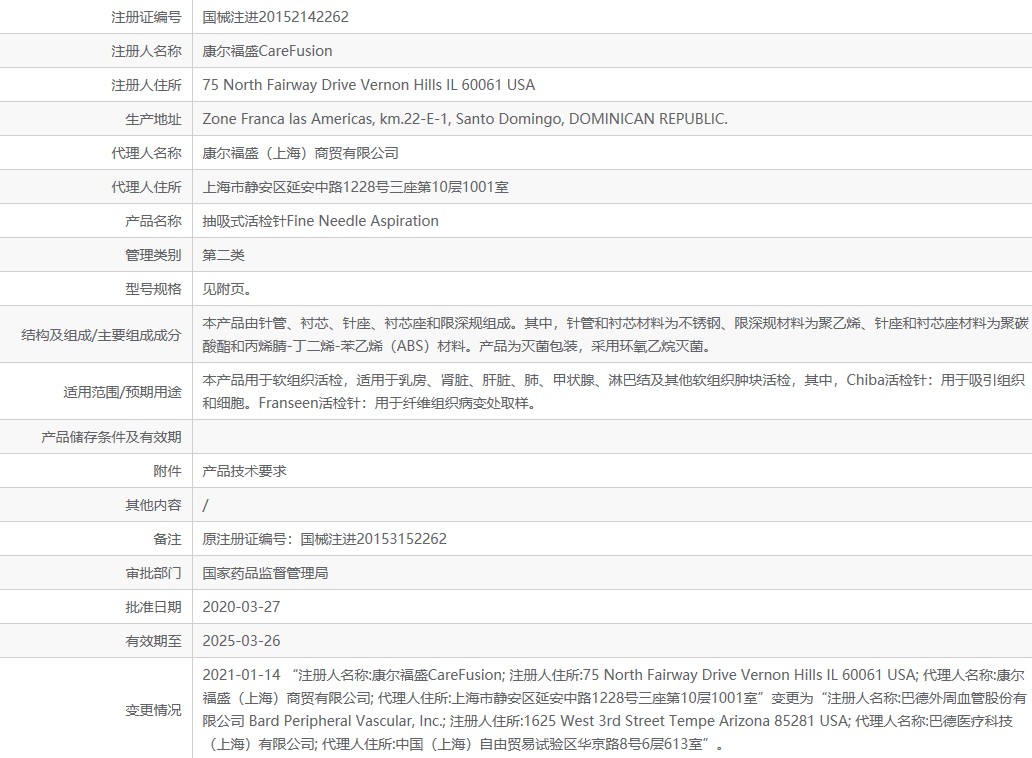This screenshot has width=1032, height=758.
Task: Select the 见附页。 value
Action: [x=227, y=289]
